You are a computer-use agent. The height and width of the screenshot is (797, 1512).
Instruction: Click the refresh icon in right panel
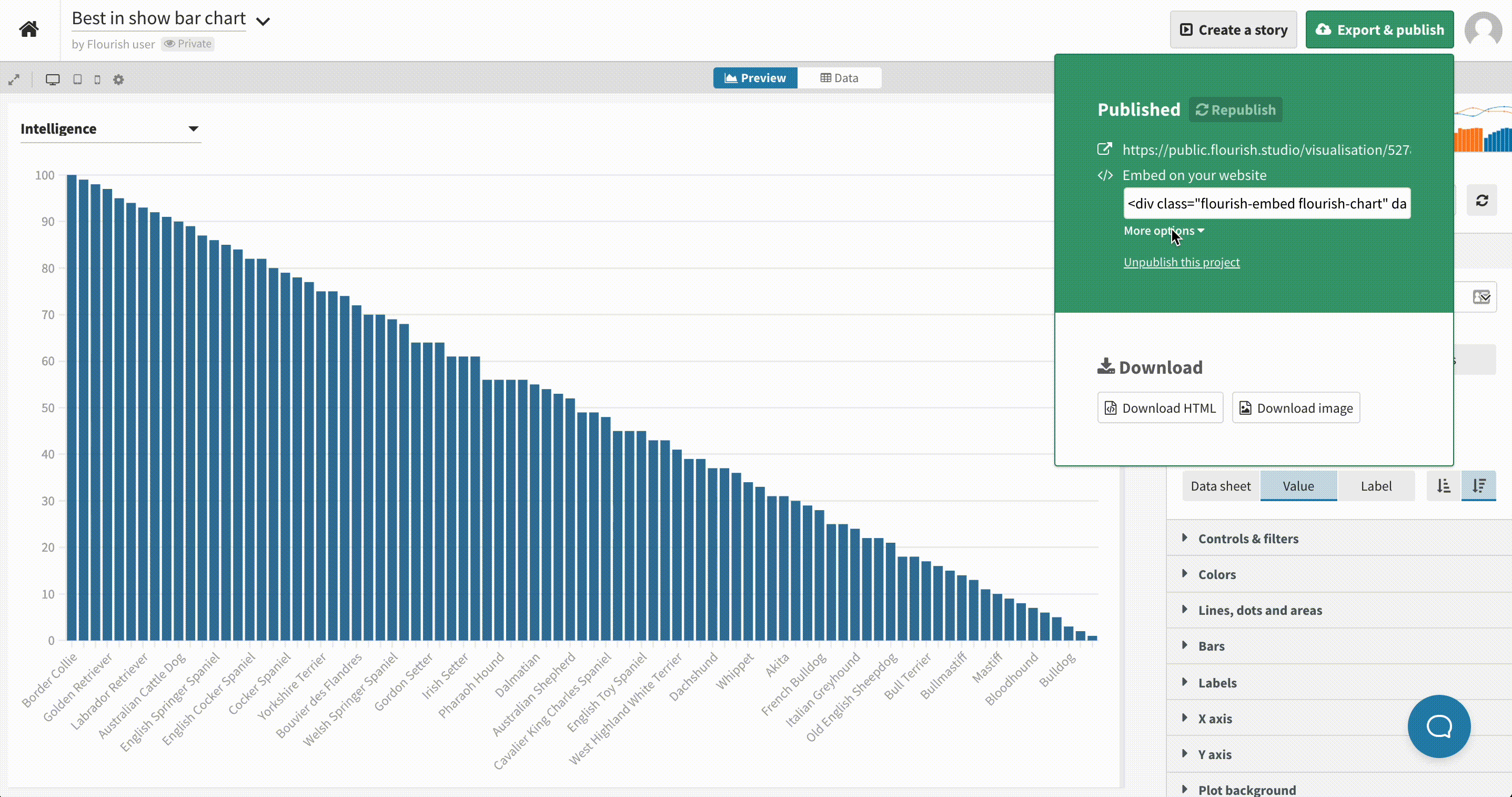[x=1481, y=200]
